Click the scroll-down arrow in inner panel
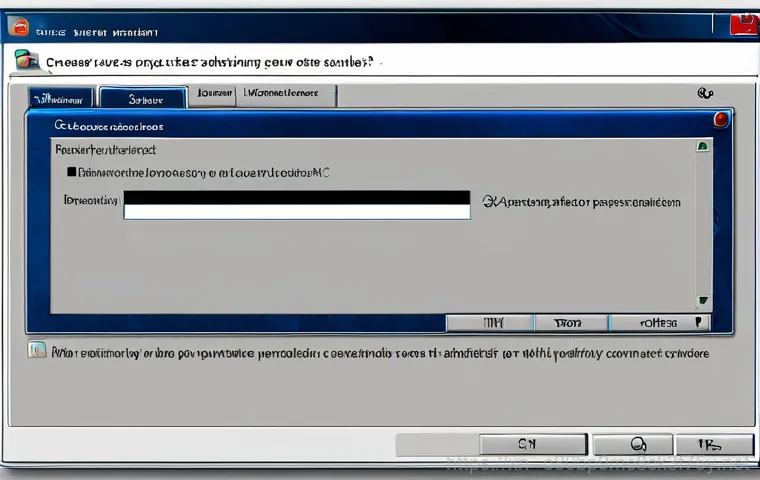Image resolution: width=760 pixels, height=480 pixels. 703,299
